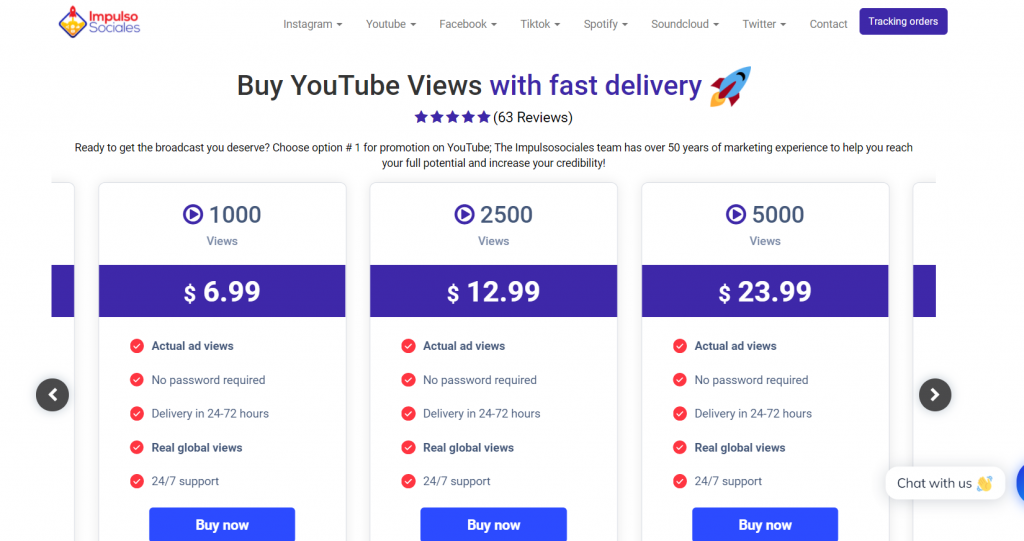This screenshot has height=541, width=1024.
Task: Click play icon beside 1000 views
Action: coord(193,214)
